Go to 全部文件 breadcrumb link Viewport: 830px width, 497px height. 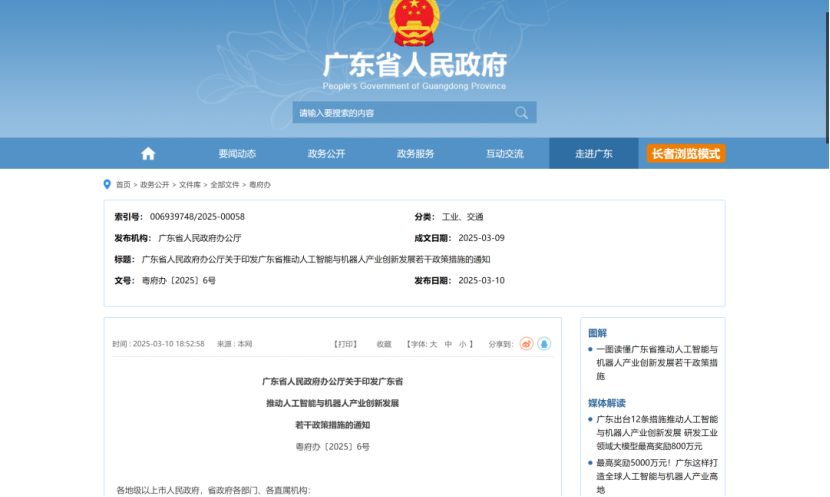coord(225,185)
